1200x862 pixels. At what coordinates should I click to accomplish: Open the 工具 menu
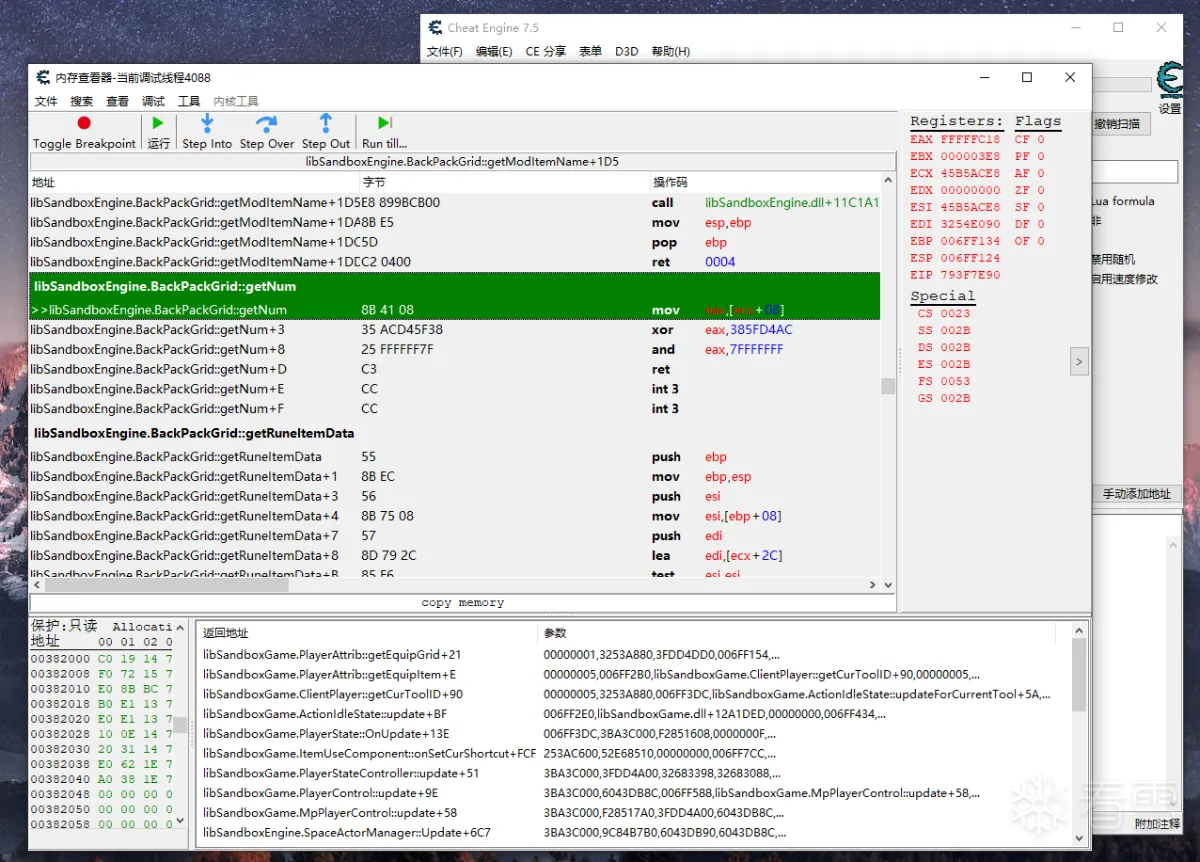tap(189, 101)
